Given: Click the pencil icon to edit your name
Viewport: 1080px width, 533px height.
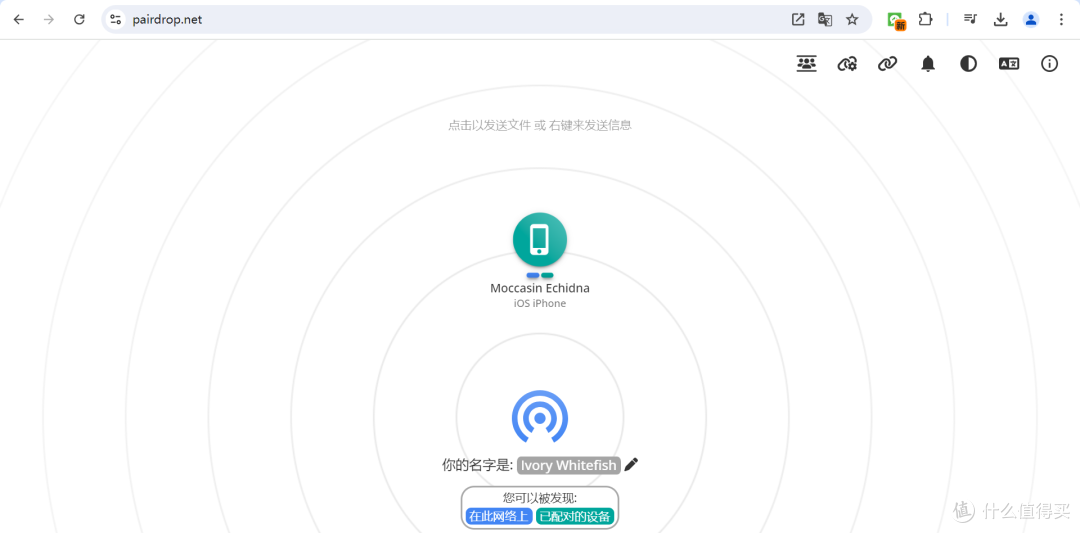Looking at the screenshot, I should (x=632, y=464).
